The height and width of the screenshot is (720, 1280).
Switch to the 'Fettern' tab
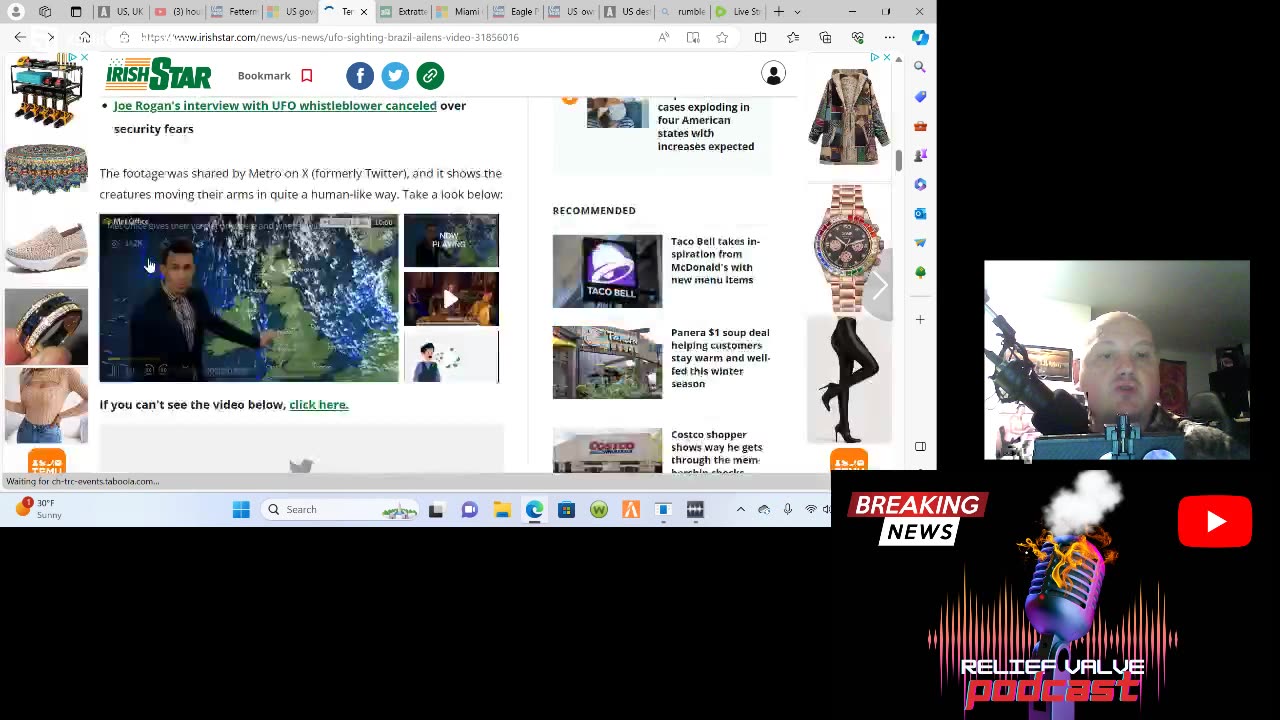click(234, 11)
